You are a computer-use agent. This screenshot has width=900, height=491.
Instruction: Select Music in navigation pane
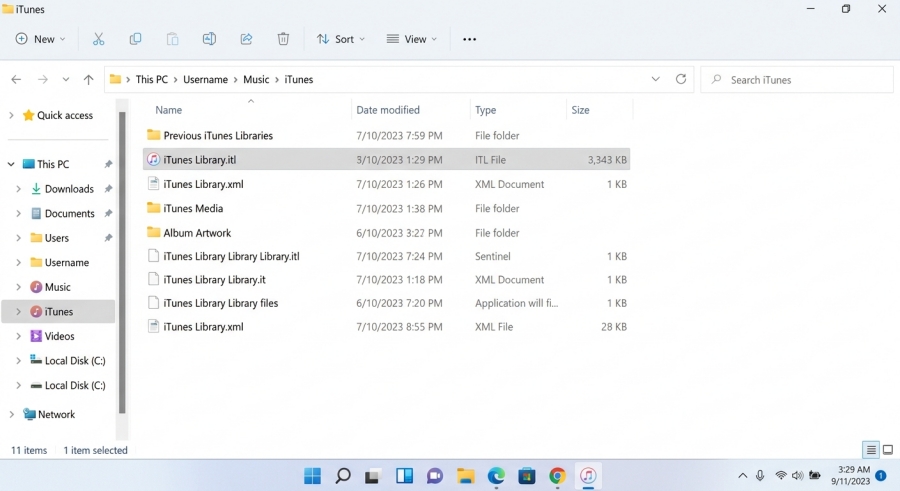(x=57, y=287)
